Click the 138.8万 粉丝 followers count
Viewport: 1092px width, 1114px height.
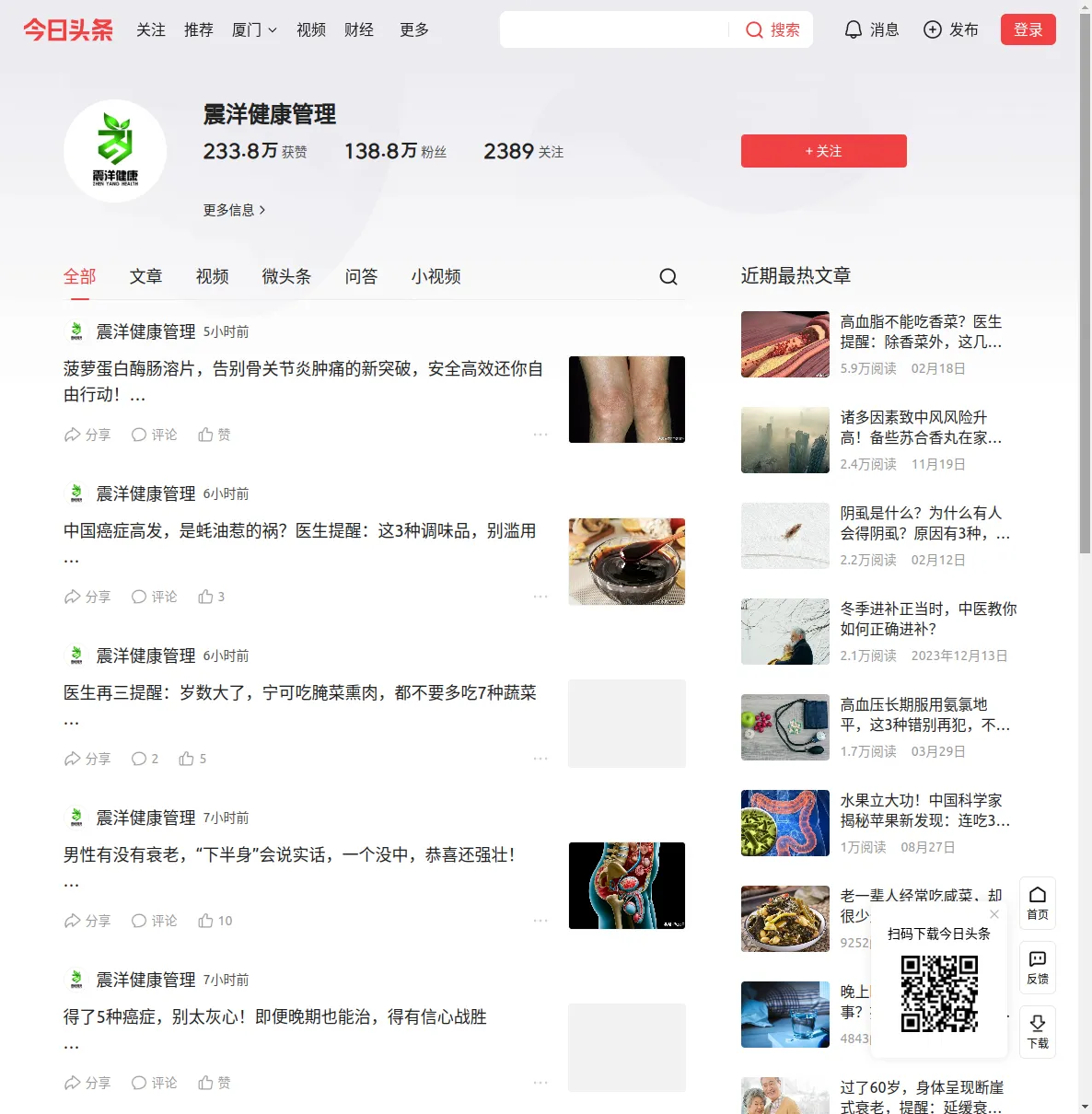point(395,151)
